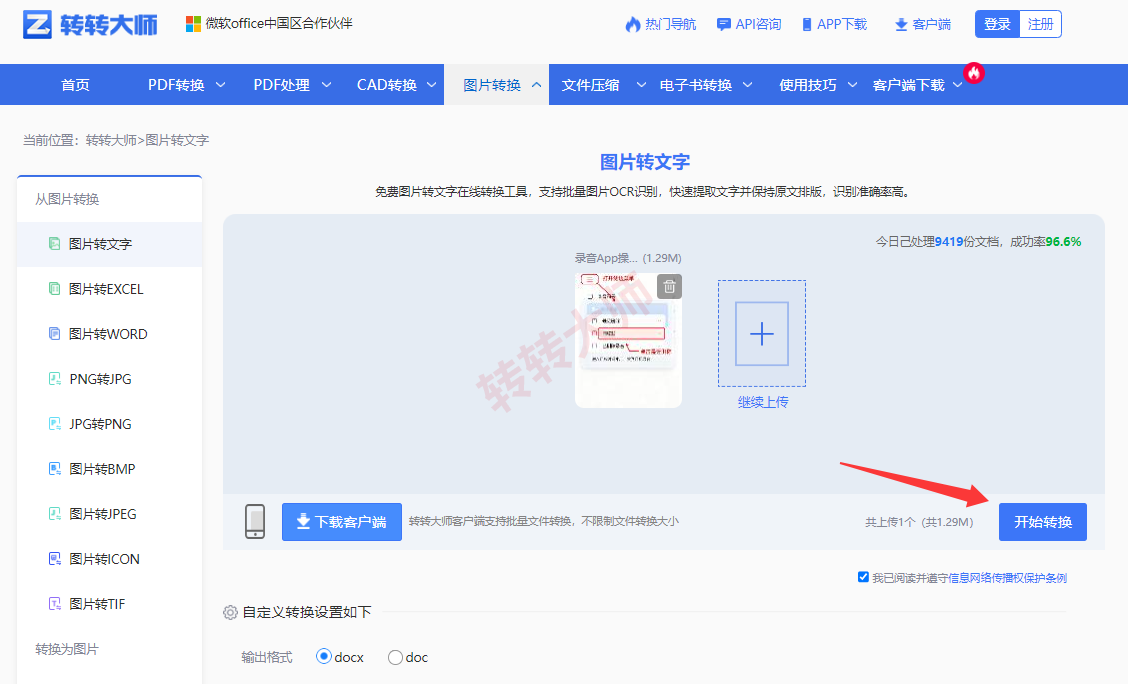Image resolution: width=1128 pixels, height=684 pixels.
Task: Click the Microsoft Office partner logo
Action: [193, 24]
